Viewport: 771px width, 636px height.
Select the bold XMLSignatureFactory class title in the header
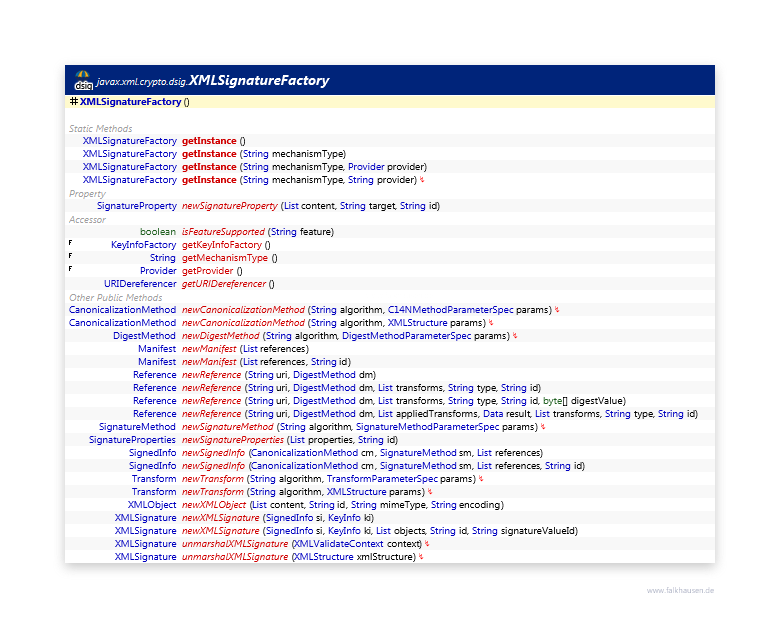pos(259,81)
